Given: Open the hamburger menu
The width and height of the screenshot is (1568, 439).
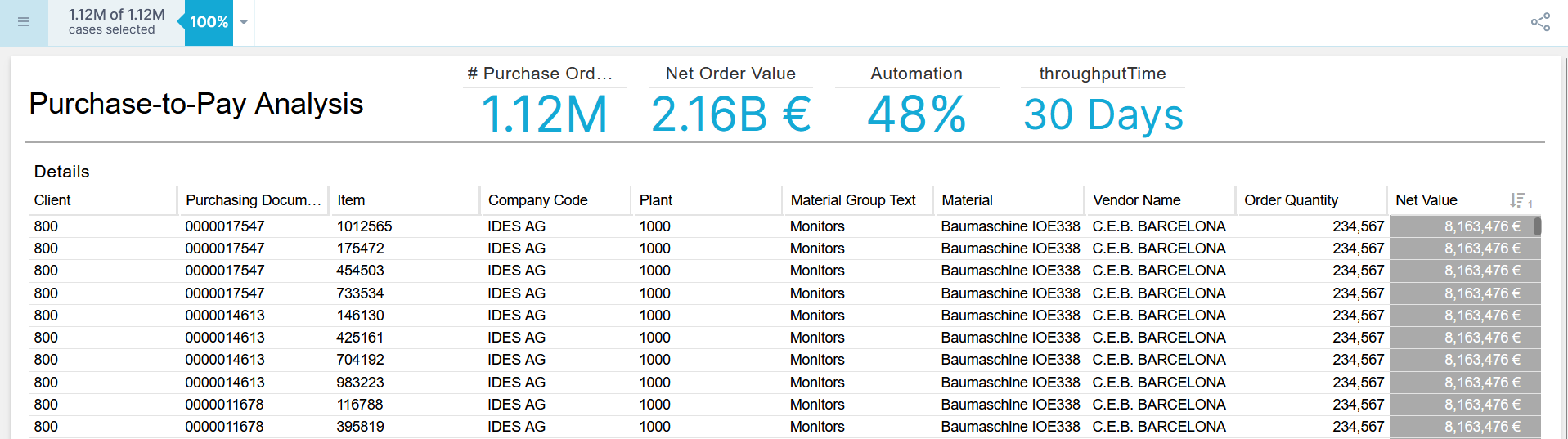Looking at the screenshot, I should [24, 22].
